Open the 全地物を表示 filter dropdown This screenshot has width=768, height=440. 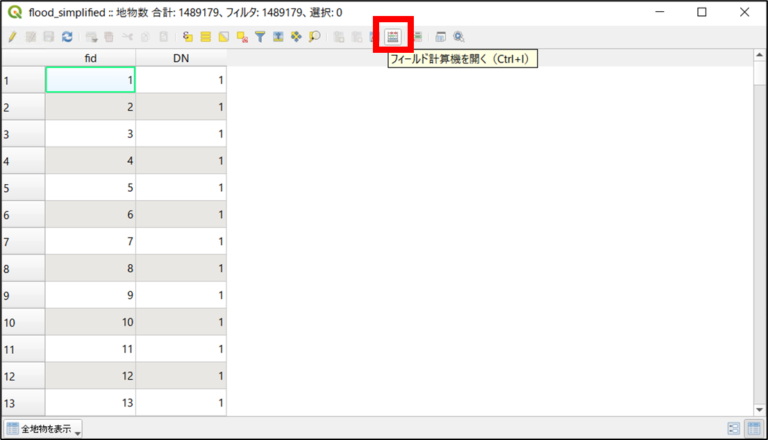[43, 429]
